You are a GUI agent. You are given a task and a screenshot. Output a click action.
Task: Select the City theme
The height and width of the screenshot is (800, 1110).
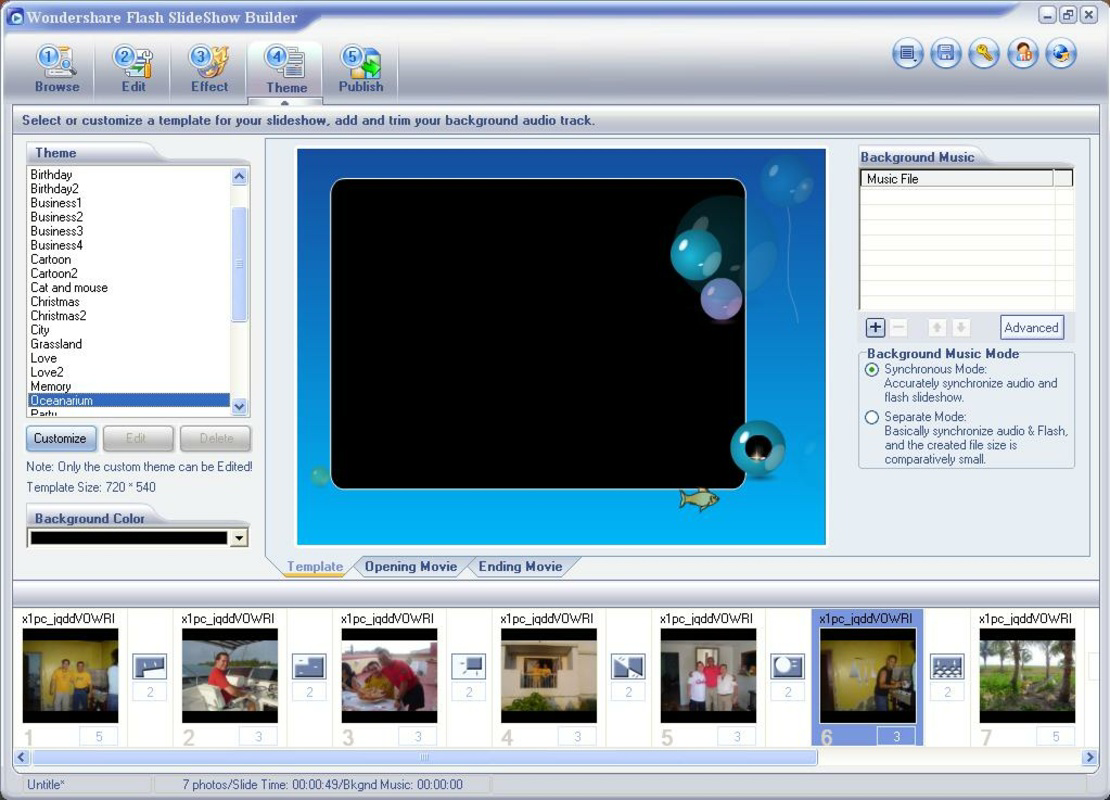[129, 330]
